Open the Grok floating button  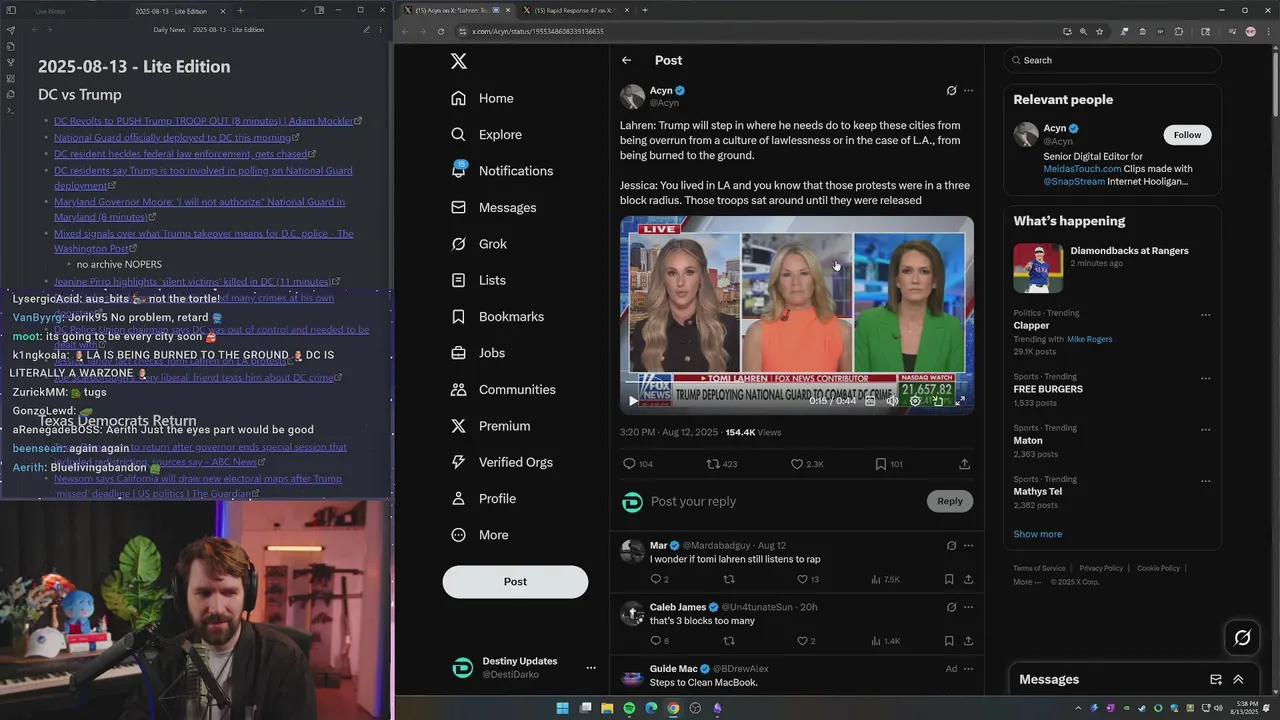coord(1243,637)
